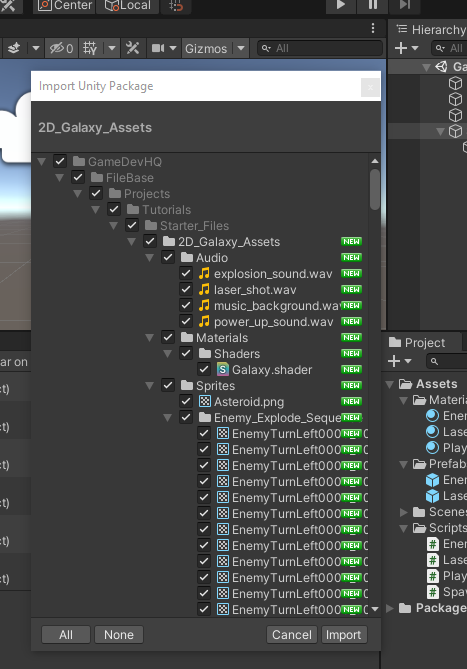Image resolution: width=467 pixels, height=669 pixels.
Task: Click the Gizmos button
Action: tap(206, 49)
